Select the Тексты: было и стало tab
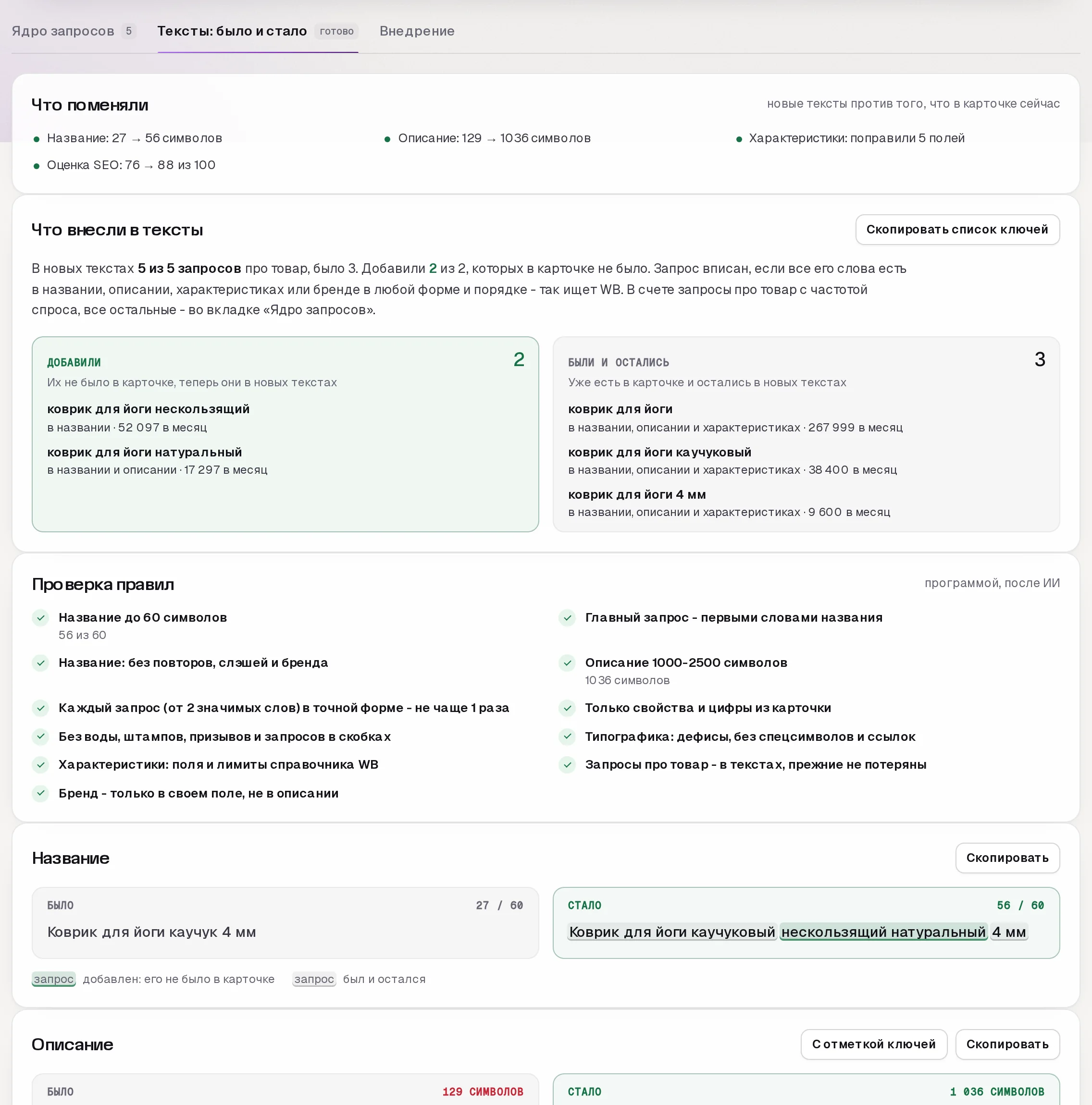The width and height of the screenshot is (1092, 1105). (x=258, y=31)
